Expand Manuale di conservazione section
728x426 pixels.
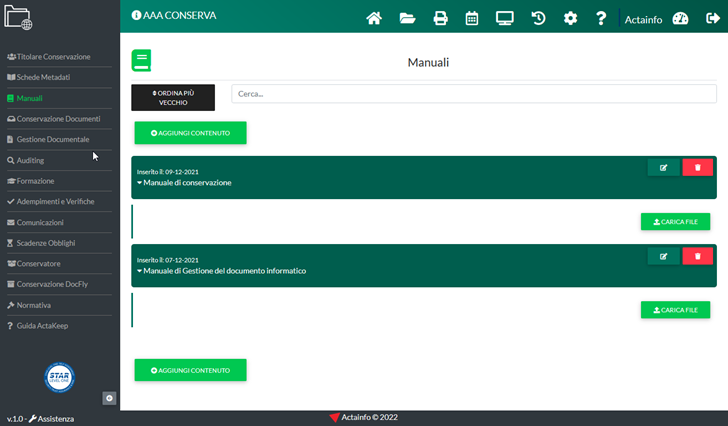pos(184,183)
